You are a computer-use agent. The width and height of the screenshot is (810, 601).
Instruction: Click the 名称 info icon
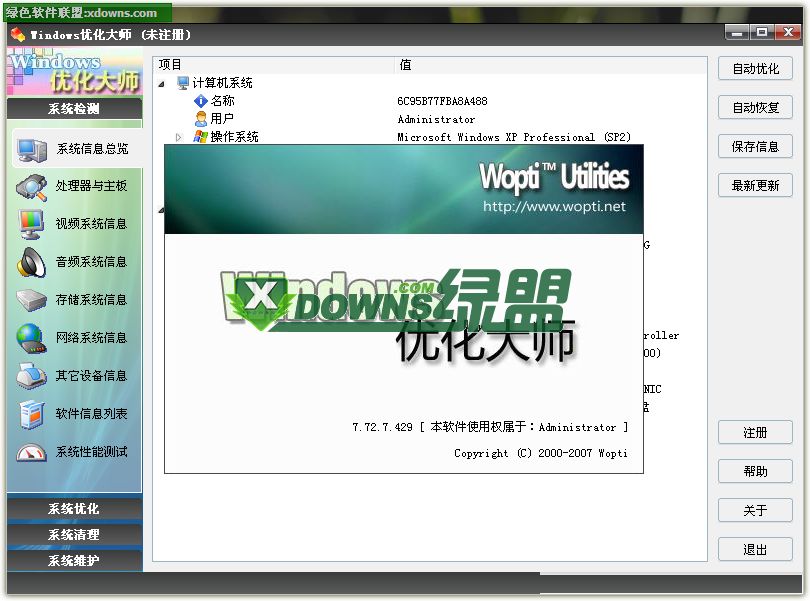[200, 101]
